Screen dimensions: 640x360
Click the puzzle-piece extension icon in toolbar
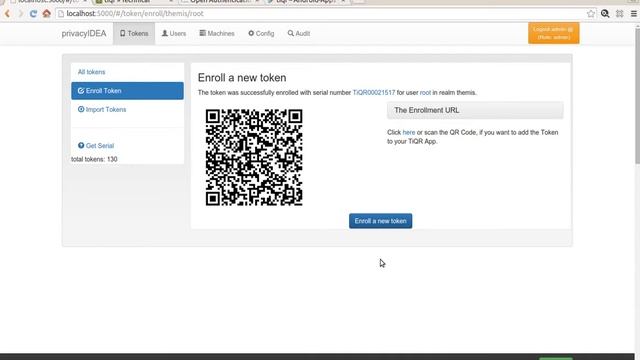click(620, 14)
